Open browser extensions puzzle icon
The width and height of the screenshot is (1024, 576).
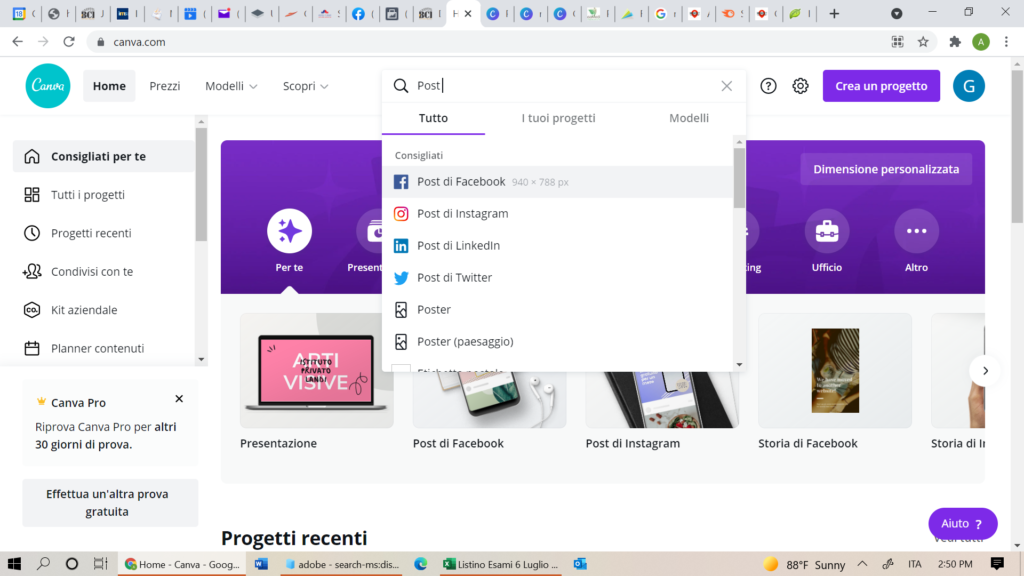pyautogui.click(x=955, y=42)
